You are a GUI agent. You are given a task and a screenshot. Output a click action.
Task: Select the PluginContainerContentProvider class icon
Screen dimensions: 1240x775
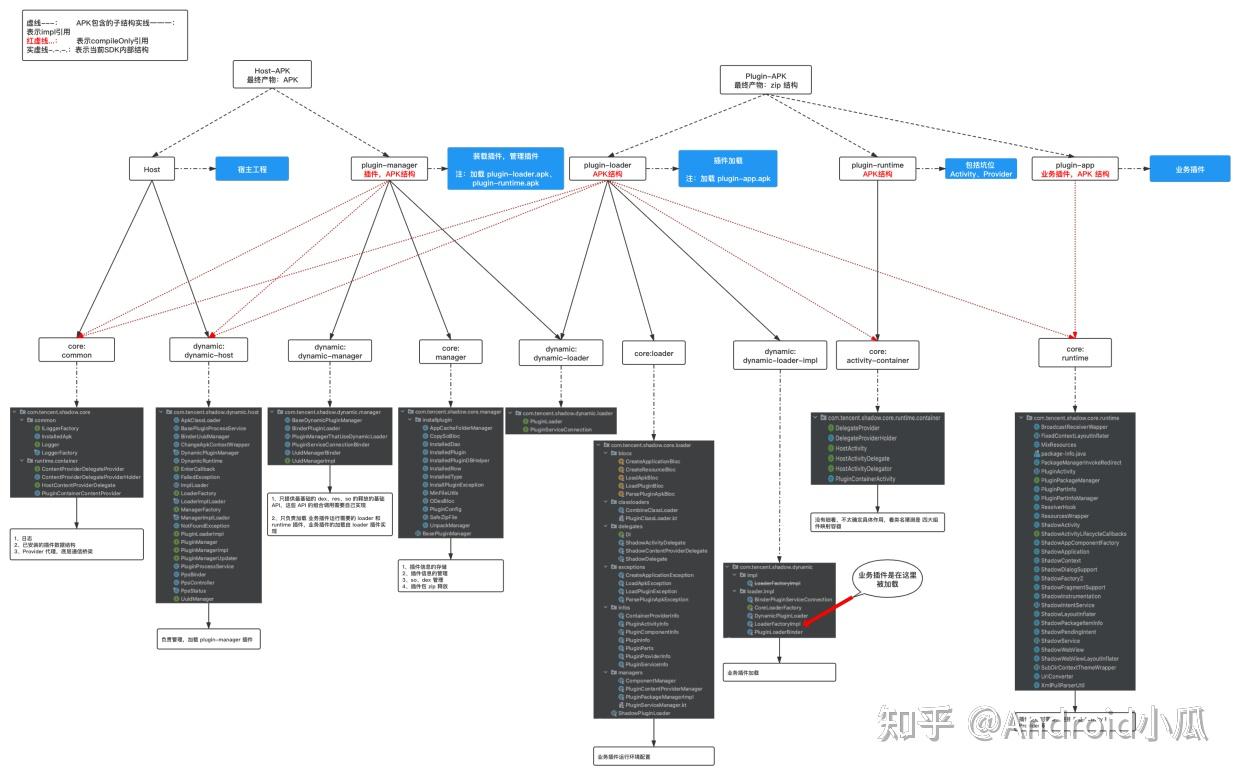37,493
